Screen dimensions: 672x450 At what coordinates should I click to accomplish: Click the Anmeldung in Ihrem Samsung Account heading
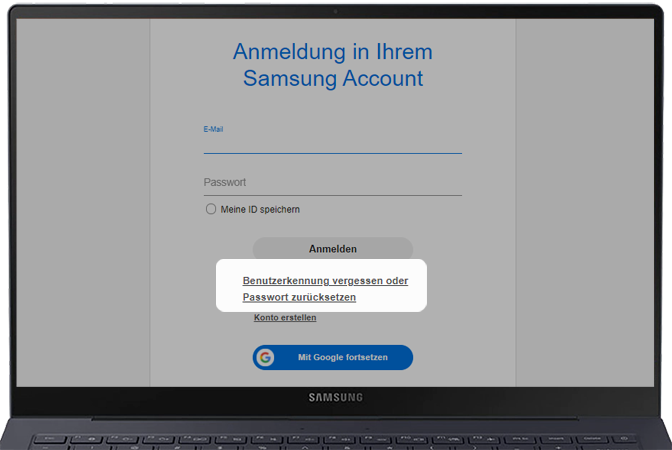[x=333, y=65]
